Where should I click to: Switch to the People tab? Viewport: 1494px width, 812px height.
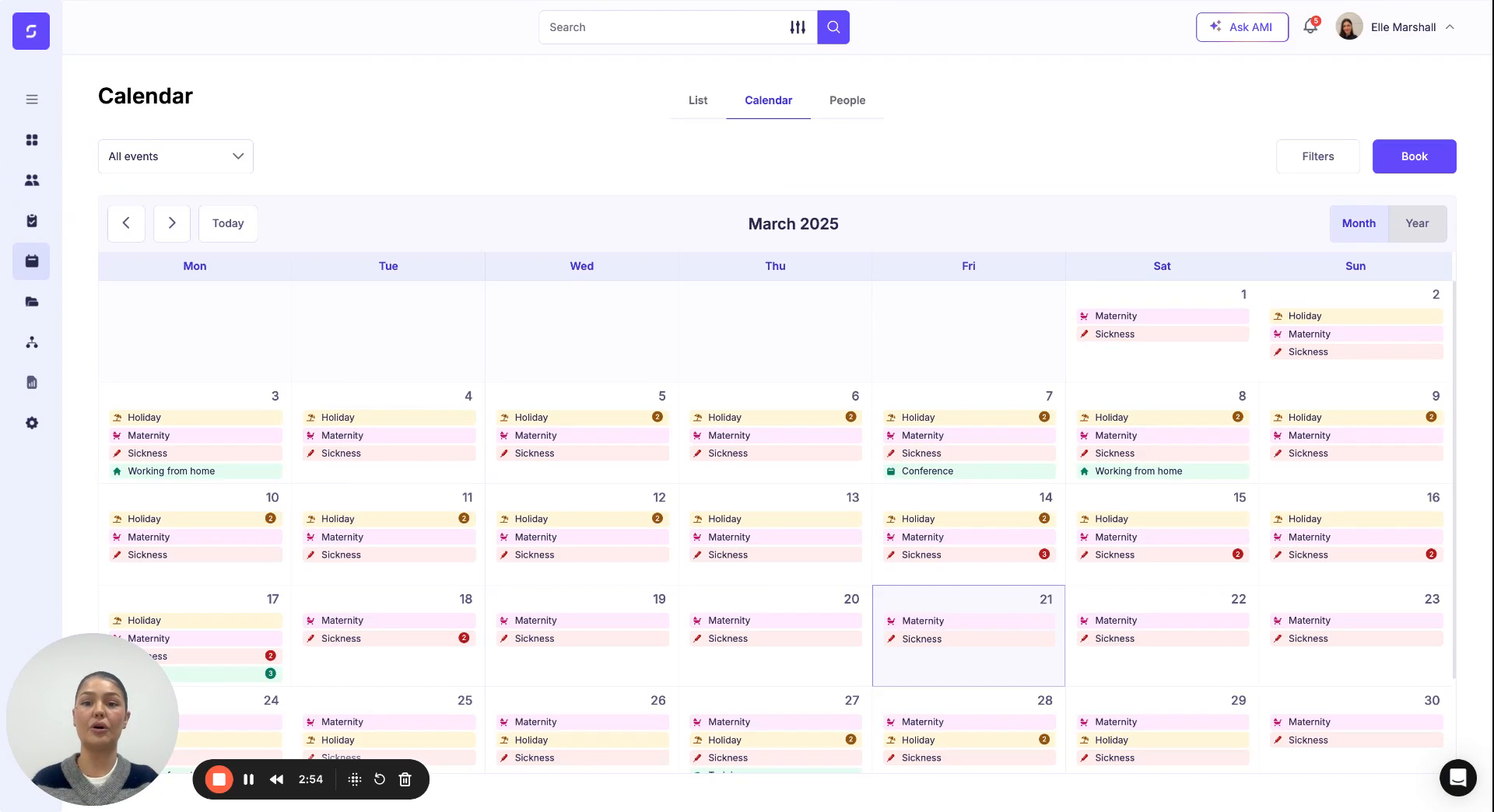point(847,100)
